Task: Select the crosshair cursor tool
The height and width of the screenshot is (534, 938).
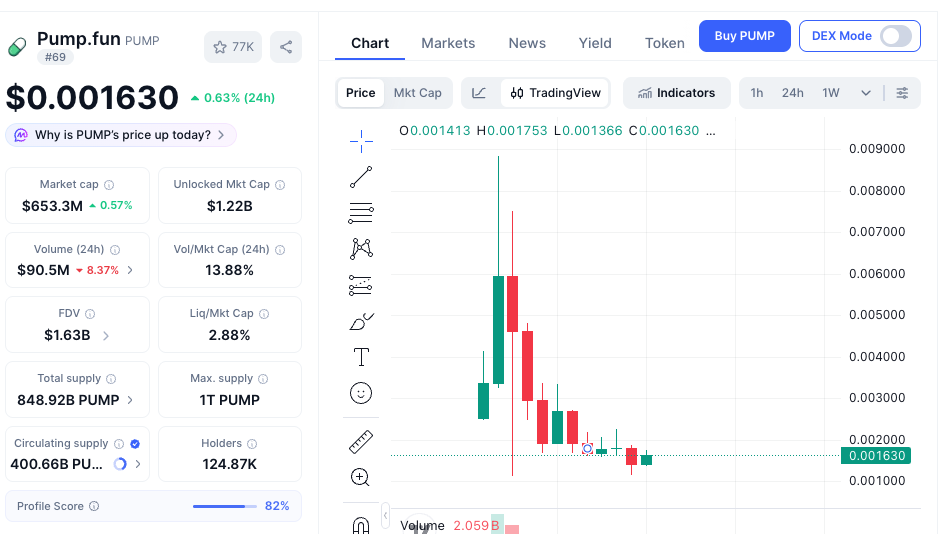Action: (361, 141)
